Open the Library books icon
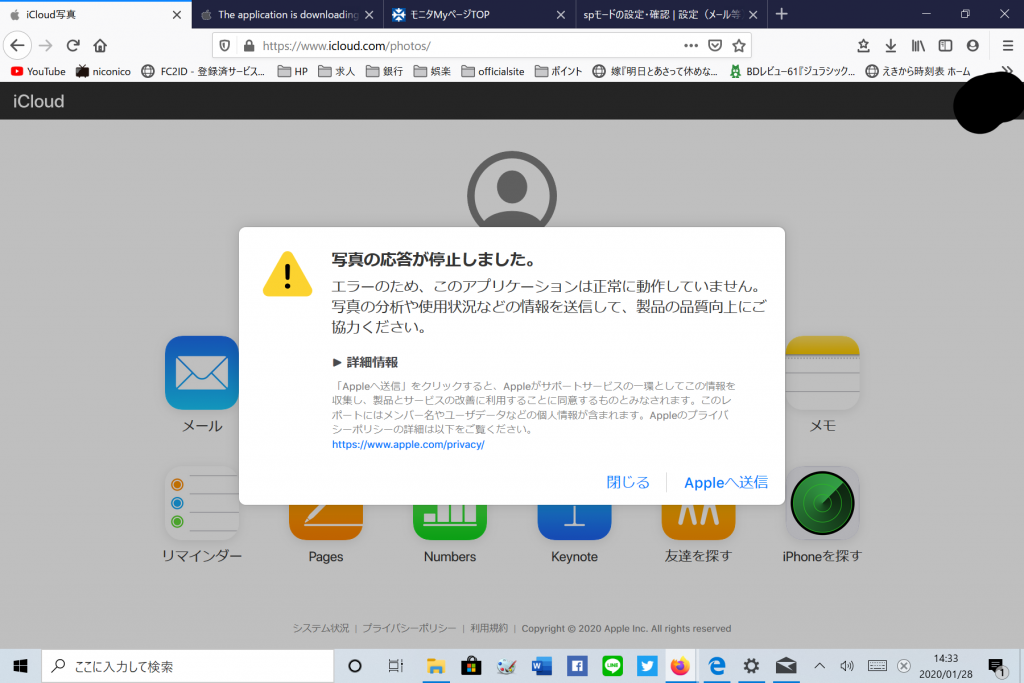The image size is (1024, 683). 918,46
